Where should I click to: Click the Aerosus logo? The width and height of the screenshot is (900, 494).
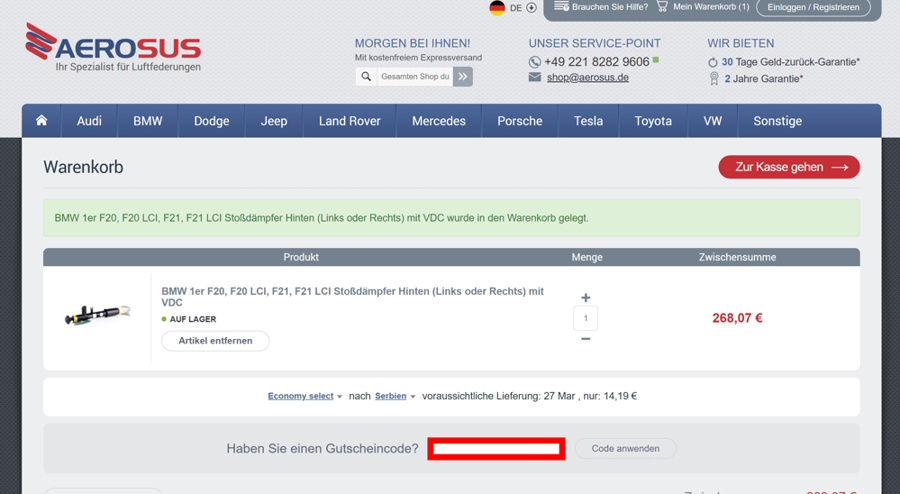113,47
